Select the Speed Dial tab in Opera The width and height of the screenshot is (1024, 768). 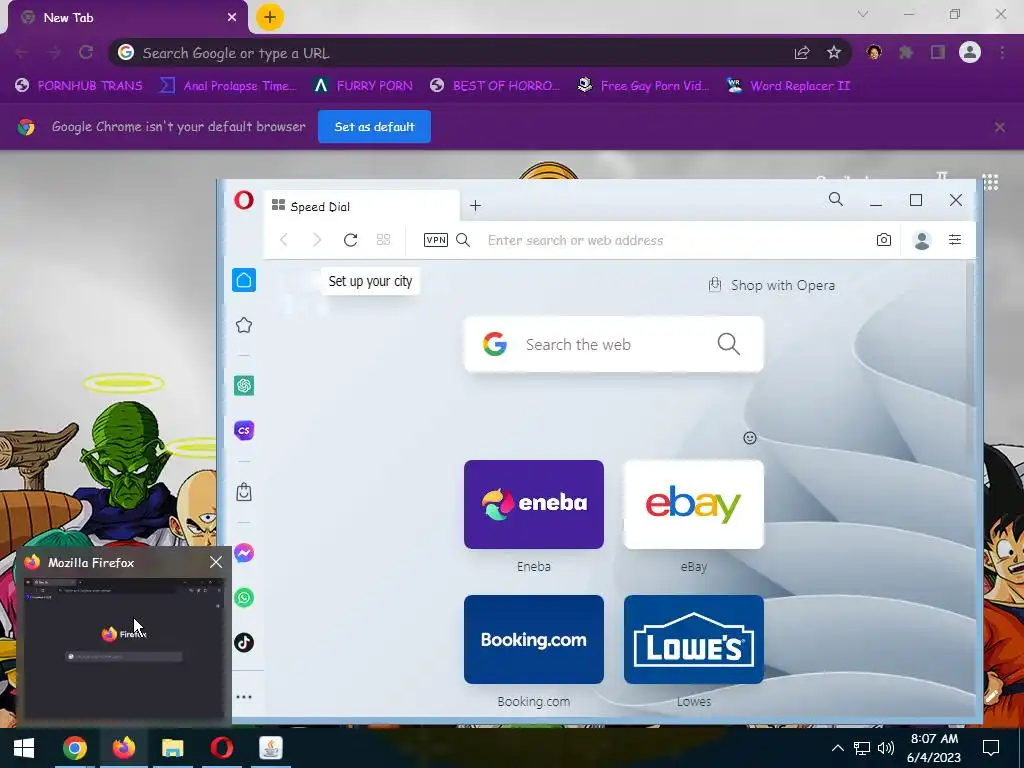coord(361,206)
